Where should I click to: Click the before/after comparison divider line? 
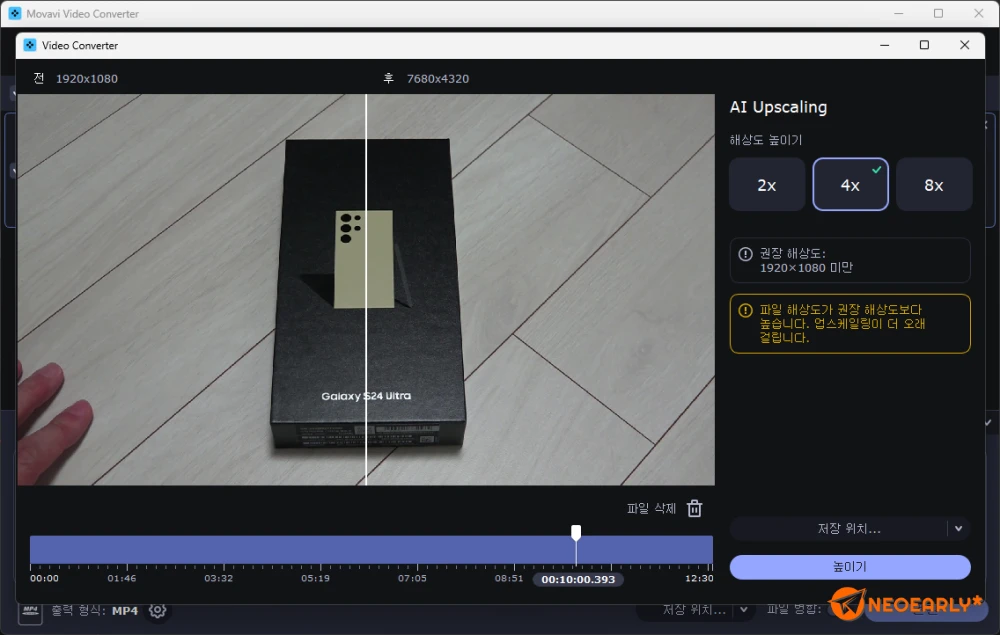(366, 289)
